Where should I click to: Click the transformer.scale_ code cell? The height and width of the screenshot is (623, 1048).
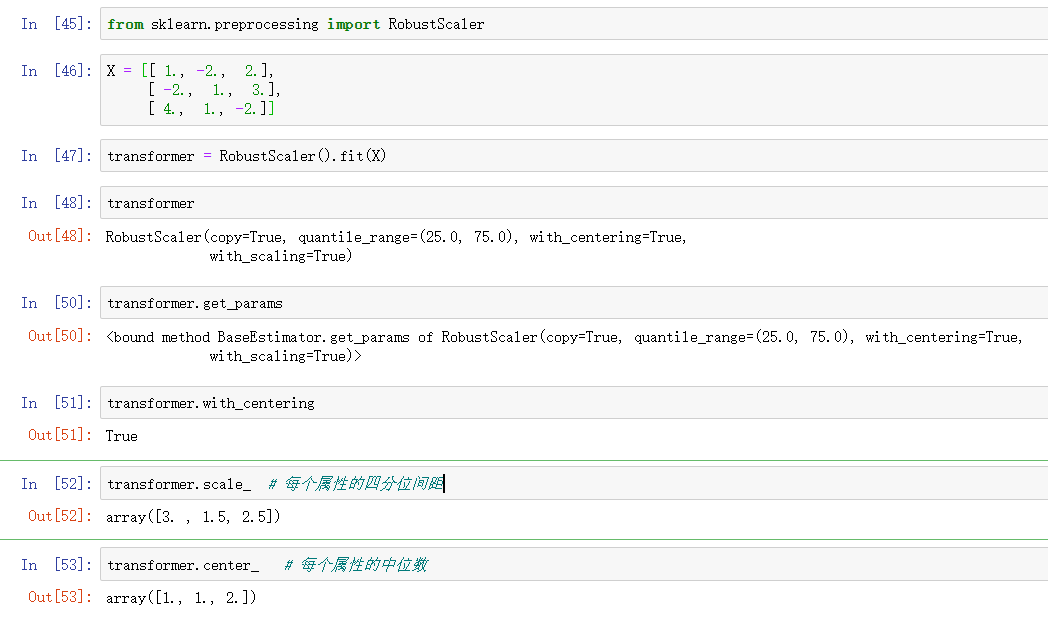(x=574, y=483)
